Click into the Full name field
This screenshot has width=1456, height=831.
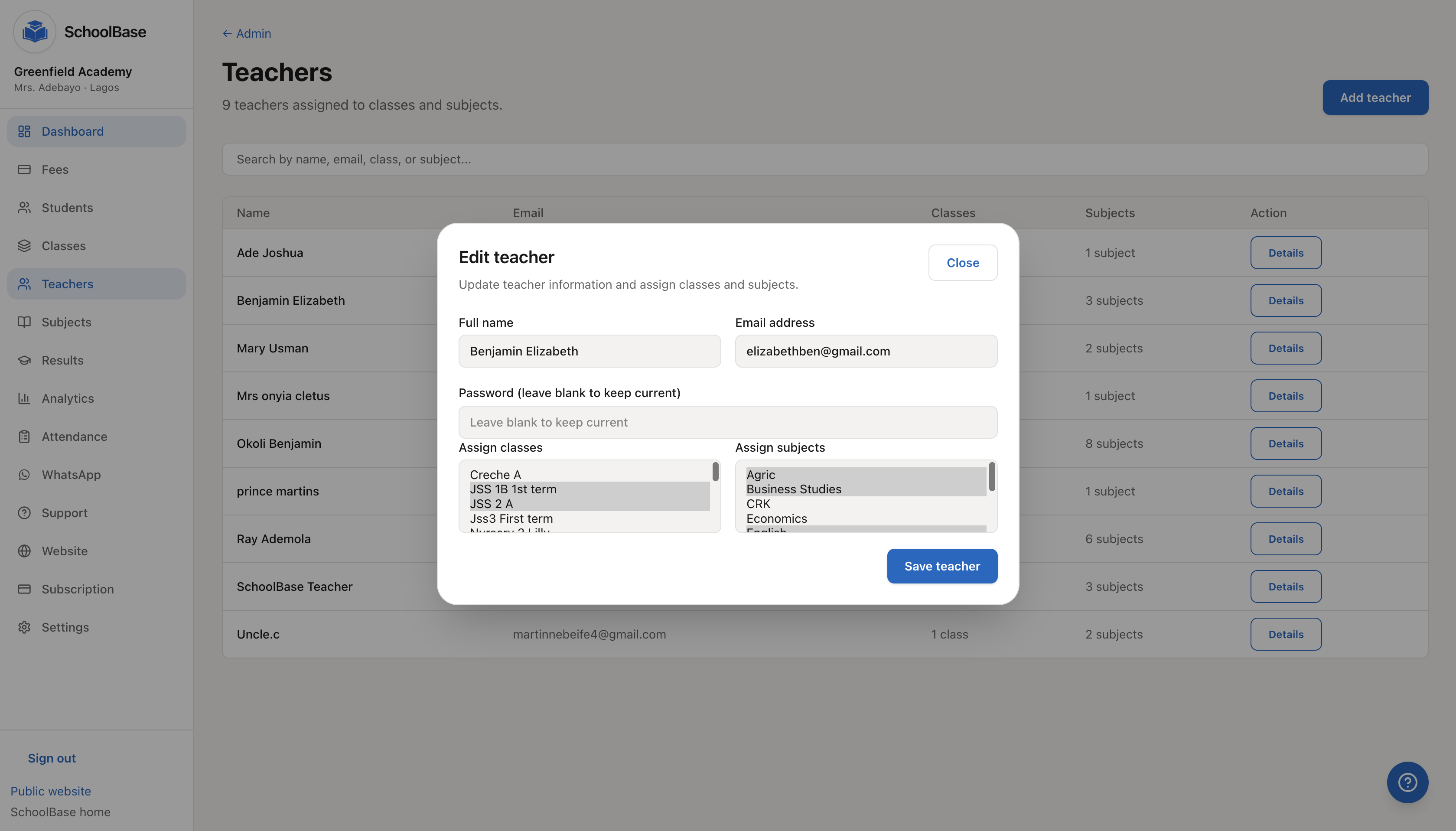[590, 351]
